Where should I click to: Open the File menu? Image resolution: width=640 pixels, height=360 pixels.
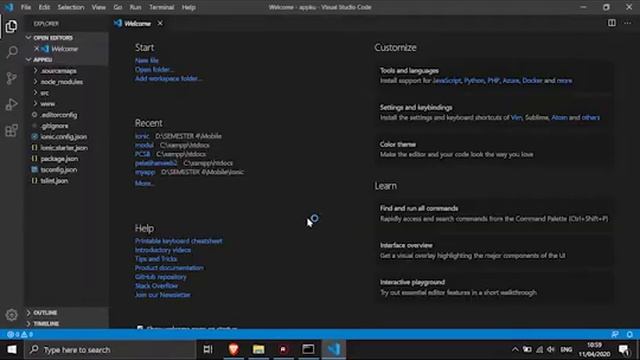(26, 7)
